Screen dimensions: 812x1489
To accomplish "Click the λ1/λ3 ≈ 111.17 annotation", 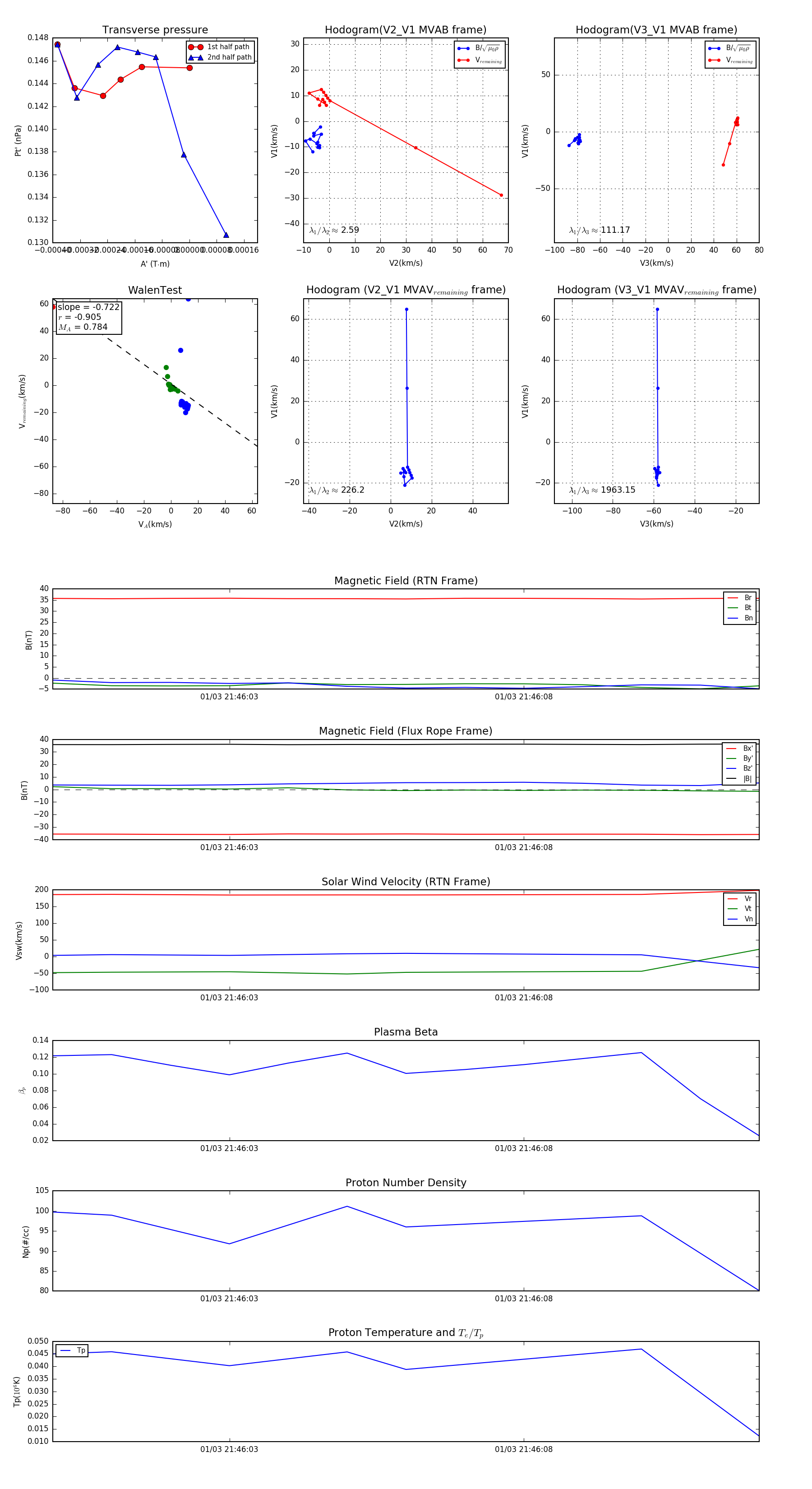I will (x=600, y=230).
